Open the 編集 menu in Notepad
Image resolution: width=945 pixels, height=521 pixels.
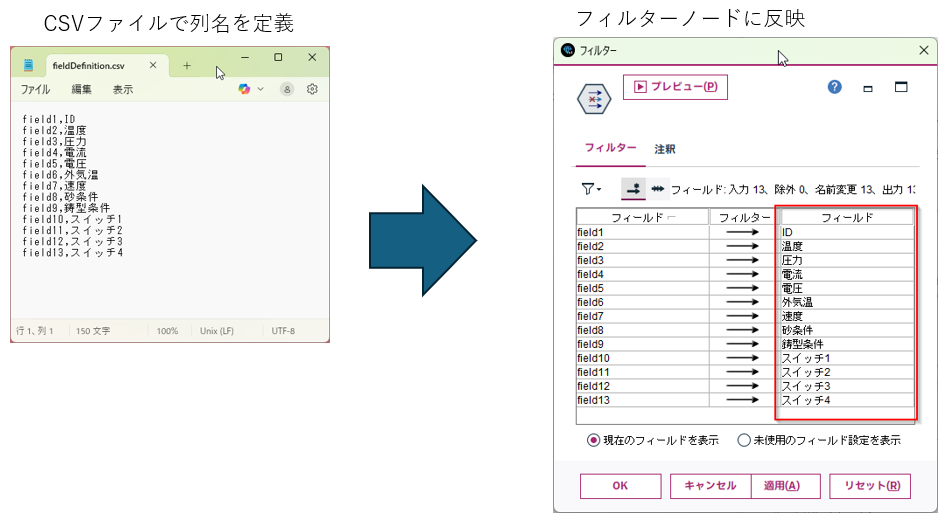pos(81,89)
